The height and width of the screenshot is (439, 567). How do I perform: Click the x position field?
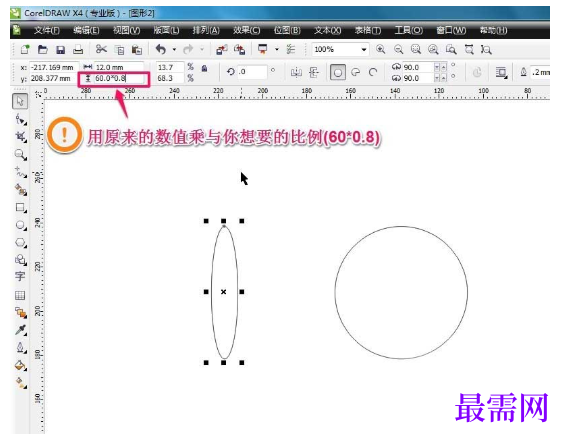54,67
